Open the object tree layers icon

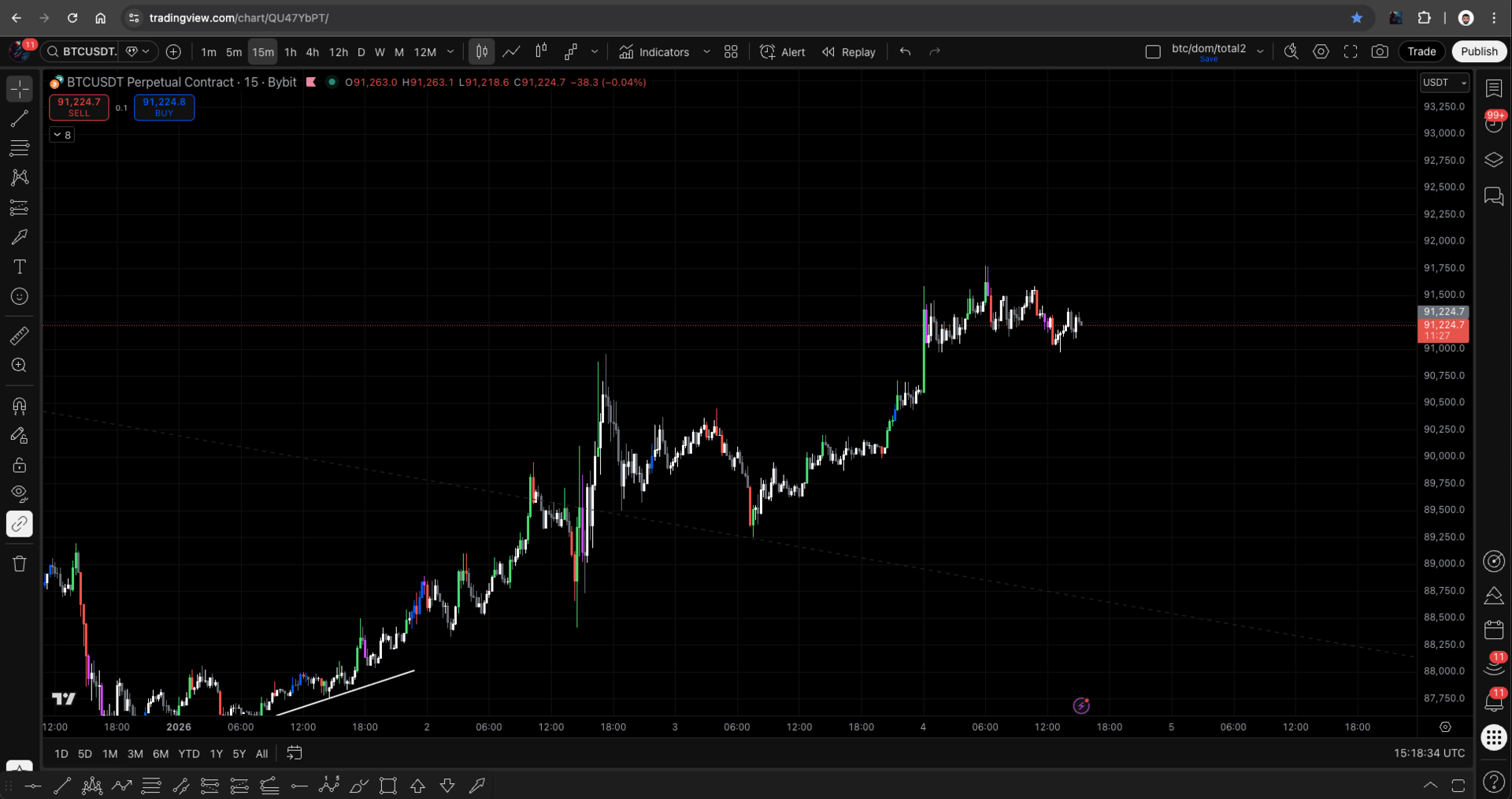tap(1494, 160)
